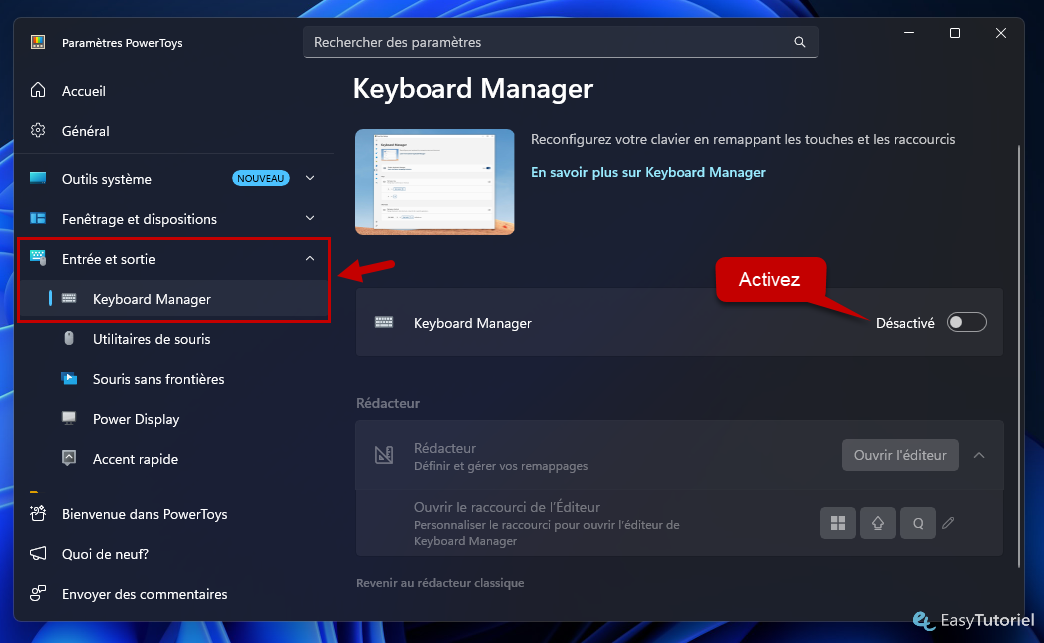Close the PowerToys settings window
The height and width of the screenshot is (643, 1044).
coord(1001,33)
